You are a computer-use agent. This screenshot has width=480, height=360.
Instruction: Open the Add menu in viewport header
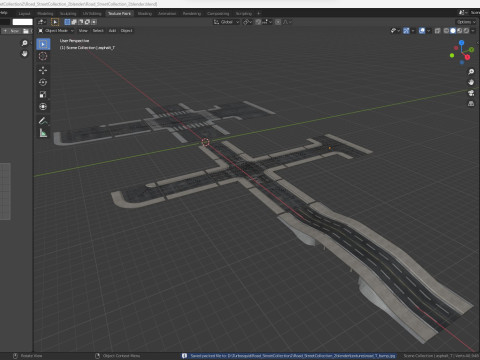[x=112, y=31]
